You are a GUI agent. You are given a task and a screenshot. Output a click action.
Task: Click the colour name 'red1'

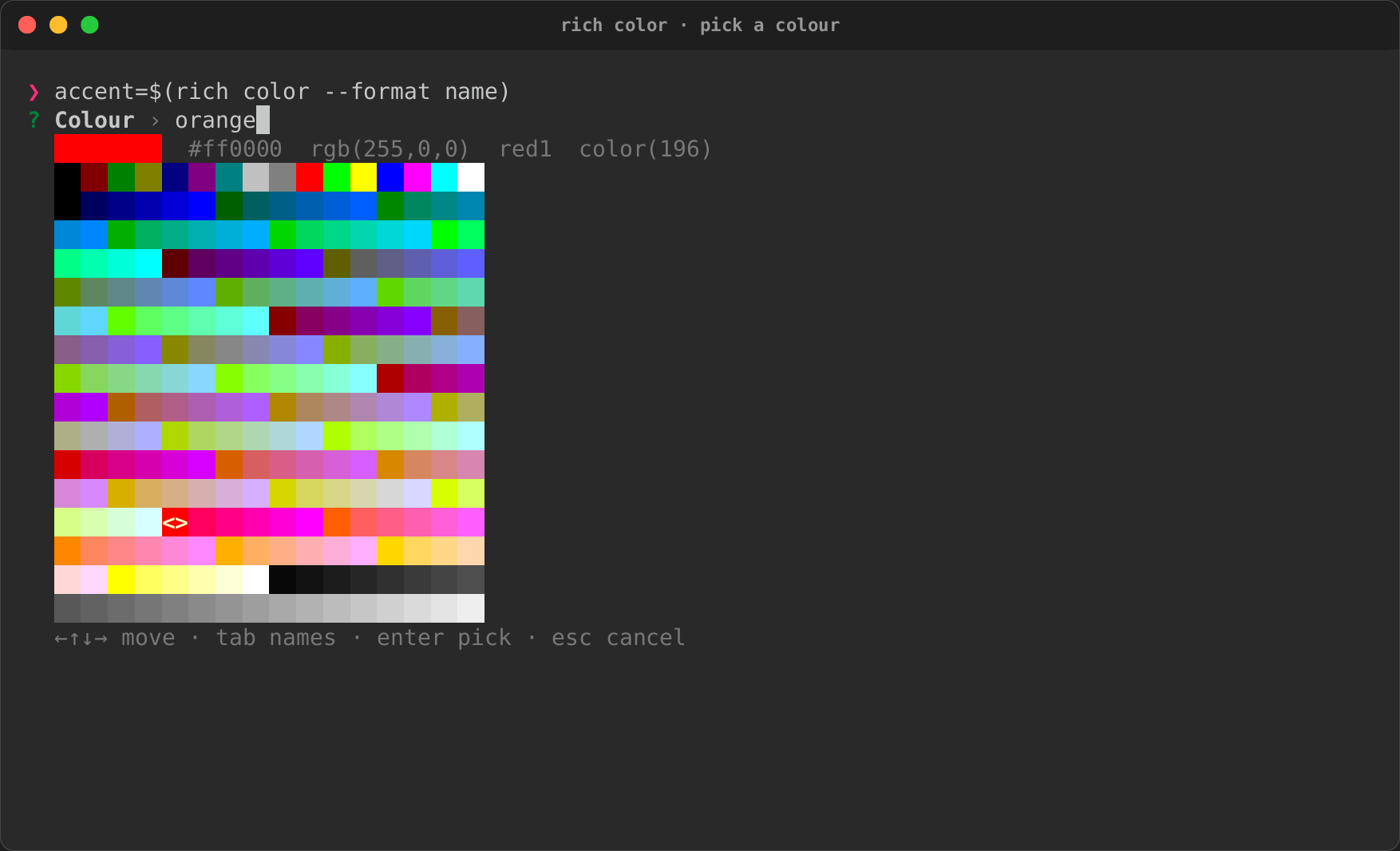pos(525,149)
